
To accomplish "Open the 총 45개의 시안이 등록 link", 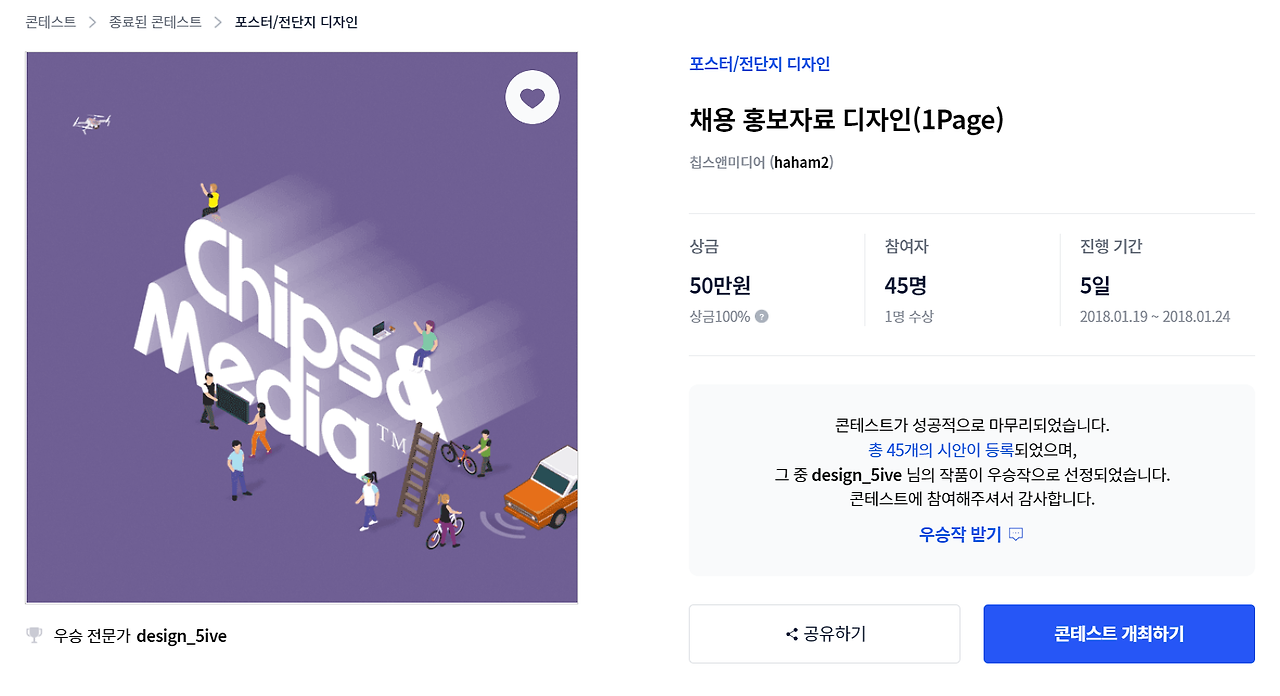I will pyautogui.click(x=941, y=450).
